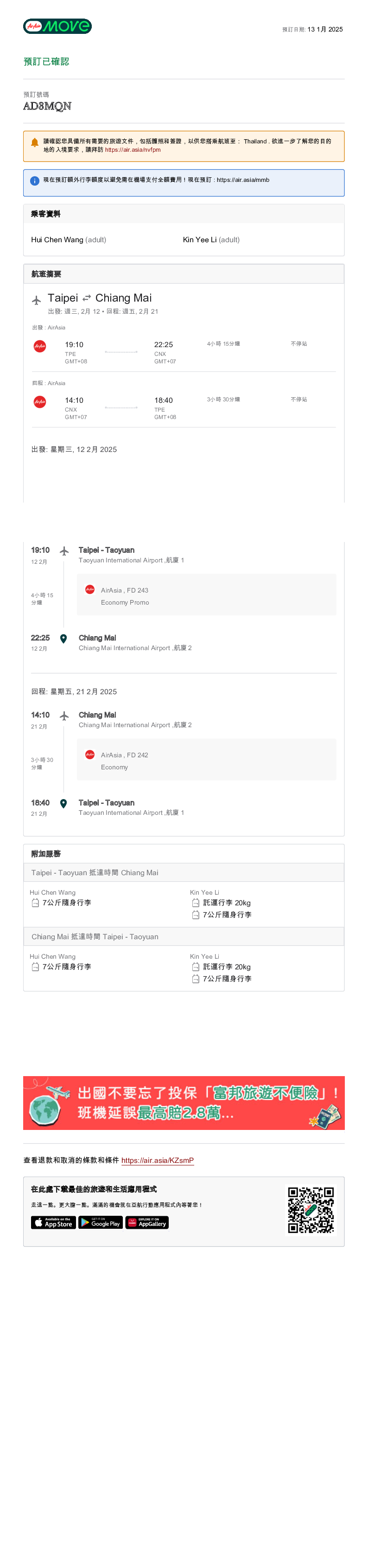Click the AirAsia logo beside 19:10 summary flight
The image size is (368, 1568).
tap(39, 346)
